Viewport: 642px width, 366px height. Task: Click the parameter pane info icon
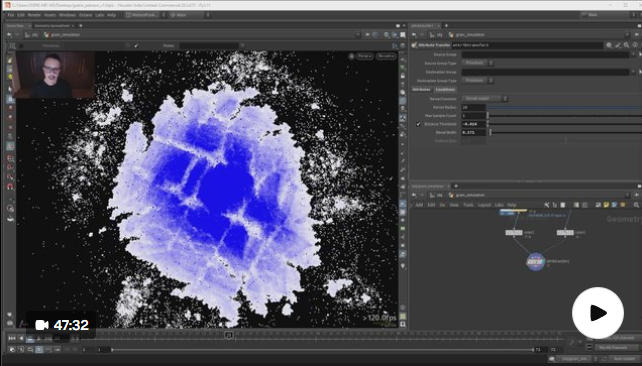tap(635, 45)
